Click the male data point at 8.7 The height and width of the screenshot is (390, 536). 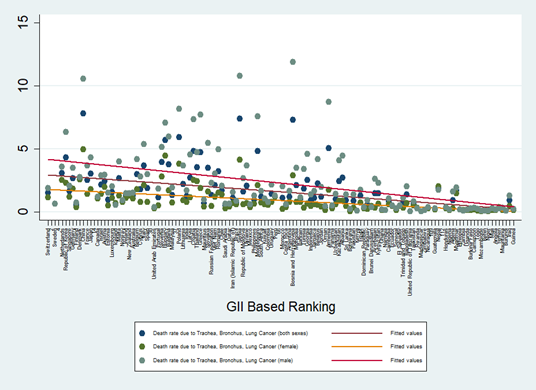[329, 102]
